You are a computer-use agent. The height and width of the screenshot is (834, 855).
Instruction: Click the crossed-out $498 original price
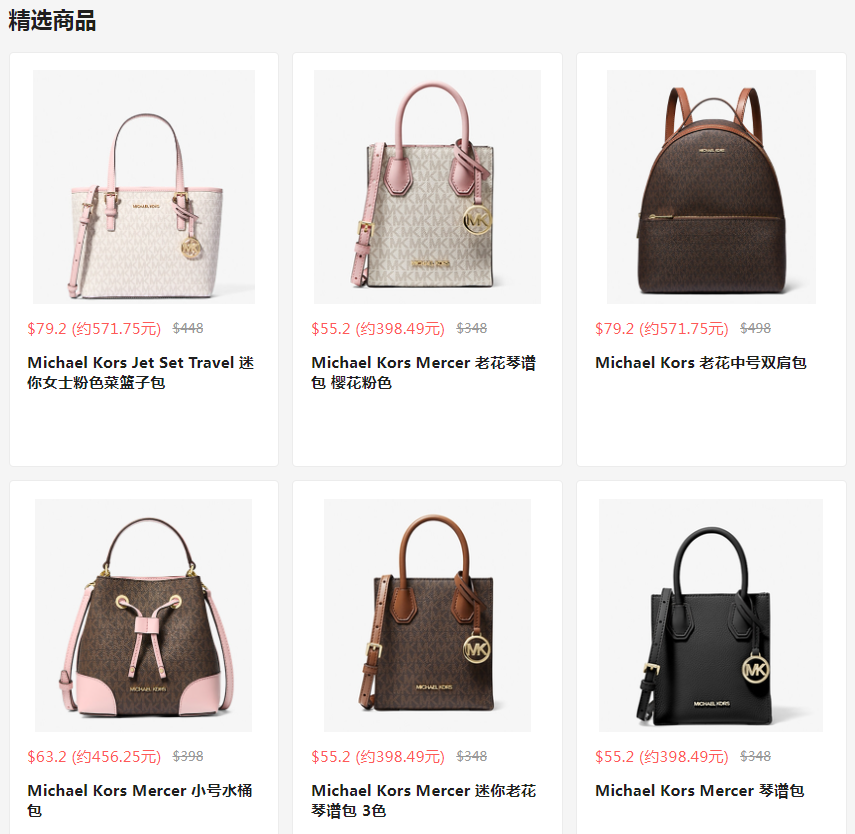pos(755,328)
